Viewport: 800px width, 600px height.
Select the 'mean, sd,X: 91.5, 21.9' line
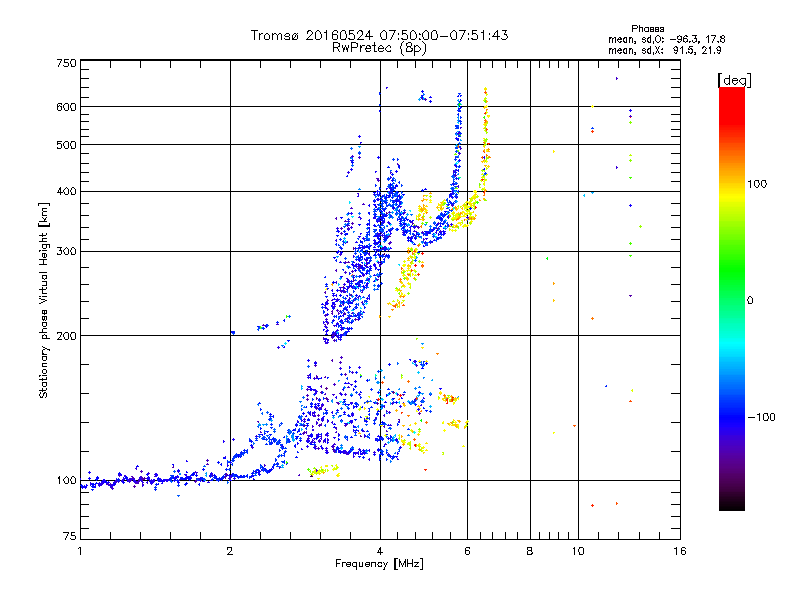[x=664, y=50]
